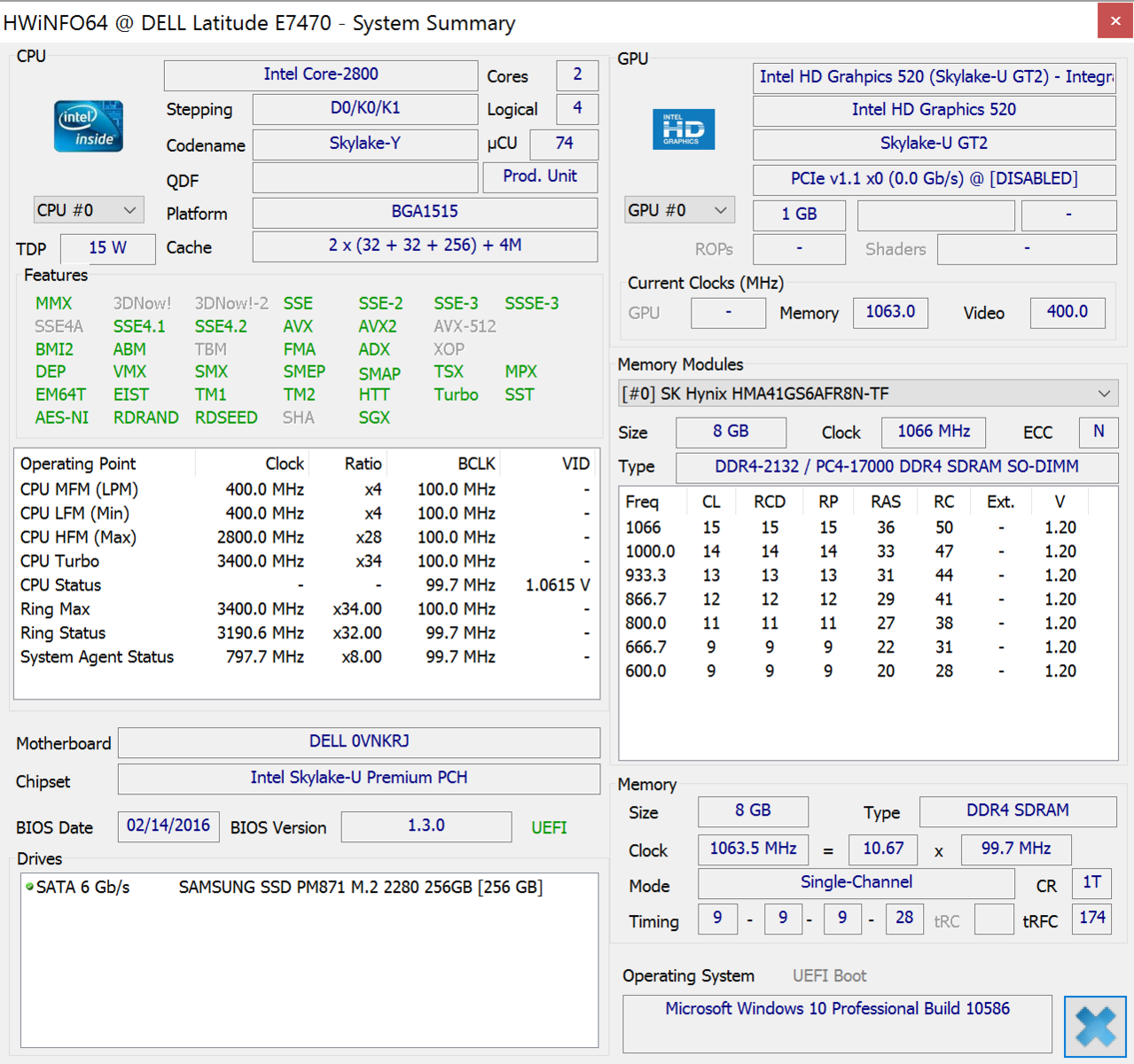This screenshot has width=1134, height=1064.
Task: Click the green SATA drive status indicator
Action: 29,887
